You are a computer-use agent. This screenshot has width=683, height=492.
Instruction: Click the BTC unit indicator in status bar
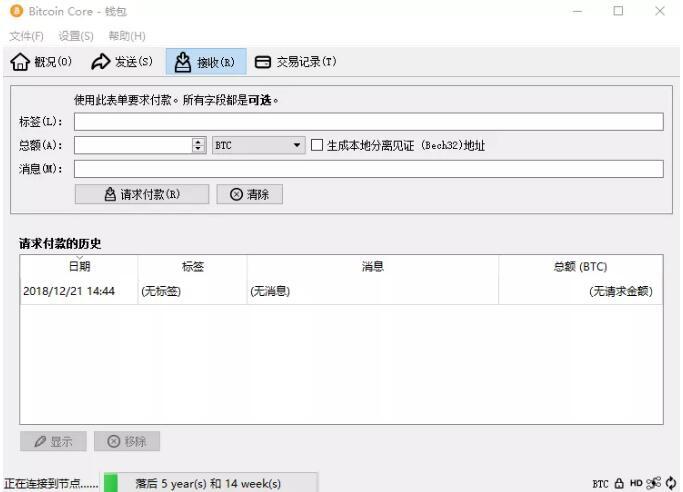pyautogui.click(x=600, y=484)
